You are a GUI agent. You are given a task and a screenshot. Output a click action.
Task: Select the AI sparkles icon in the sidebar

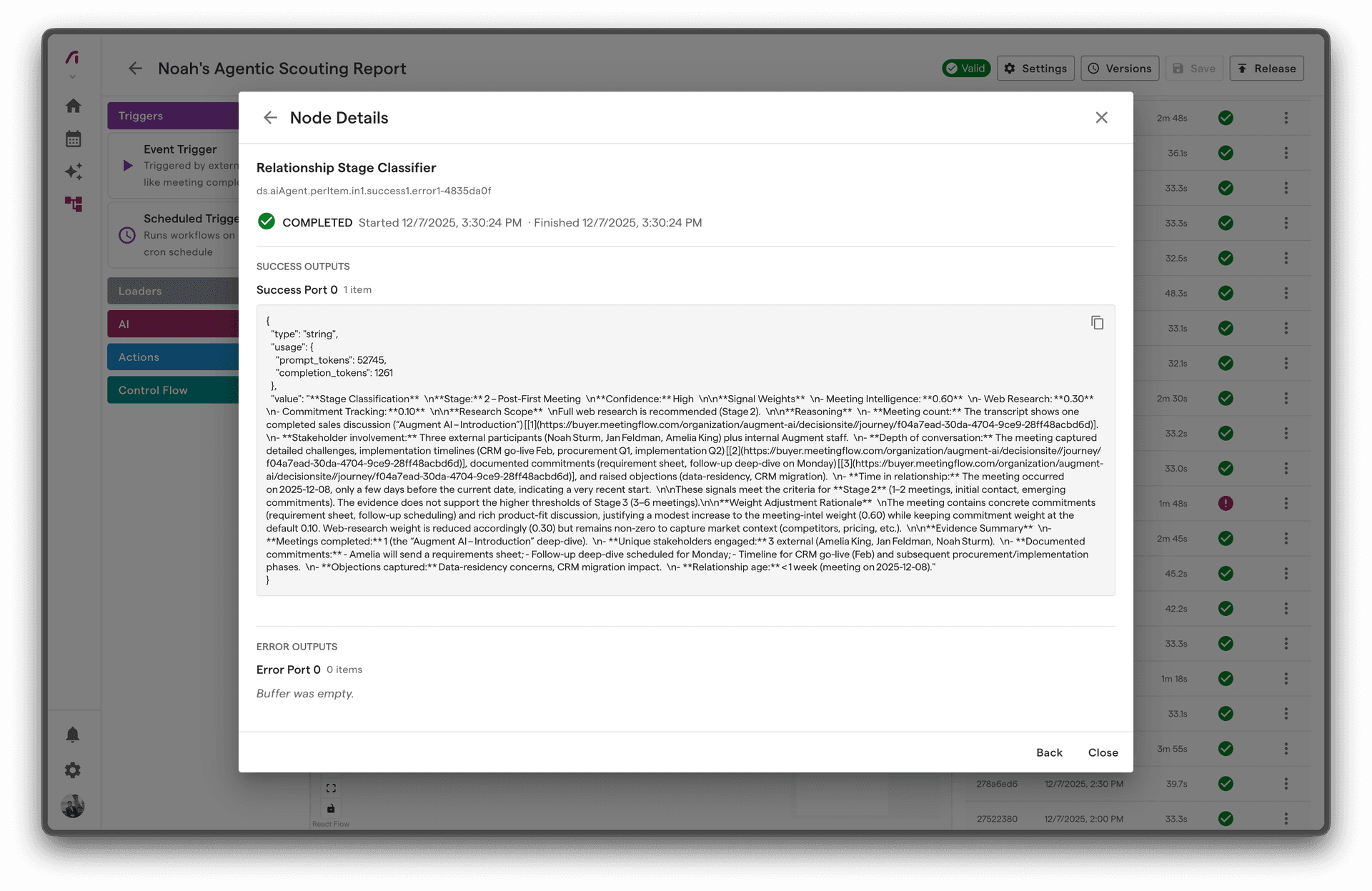click(73, 171)
